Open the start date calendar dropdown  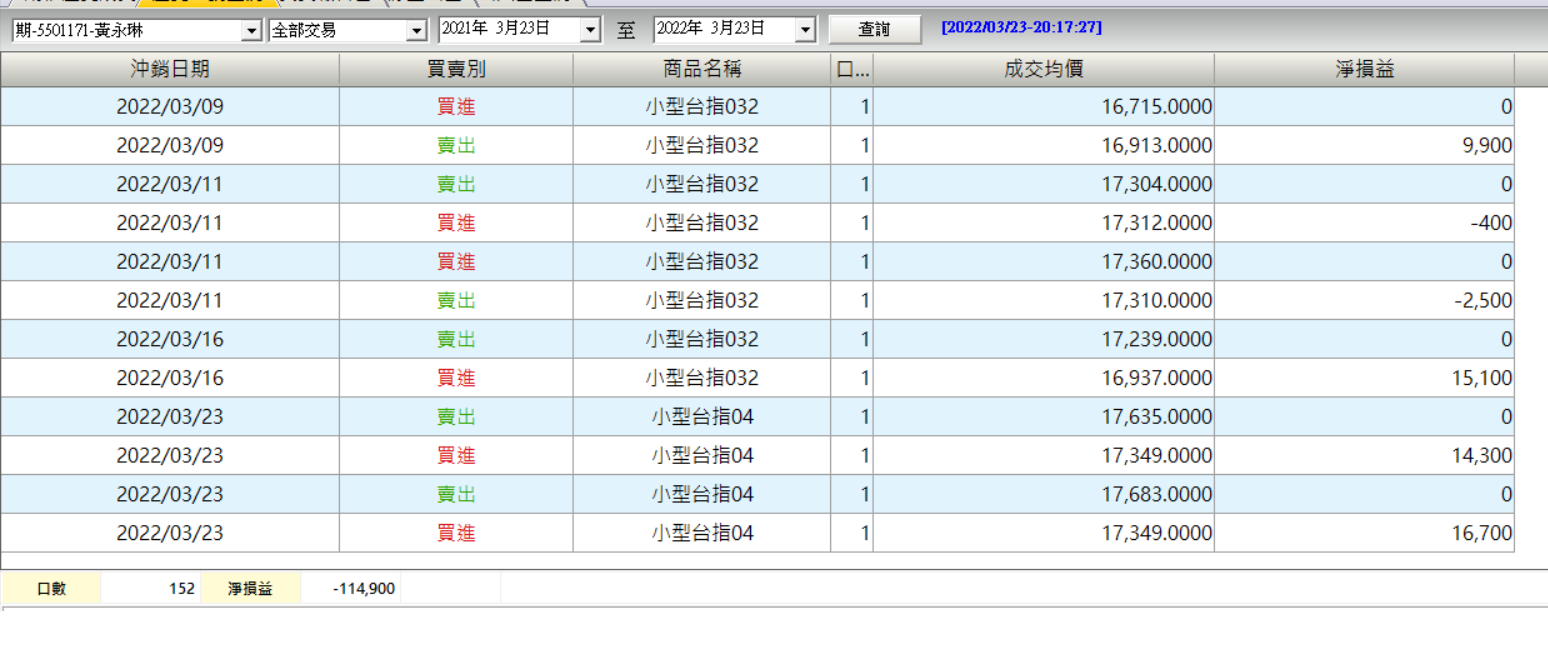(590, 31)
